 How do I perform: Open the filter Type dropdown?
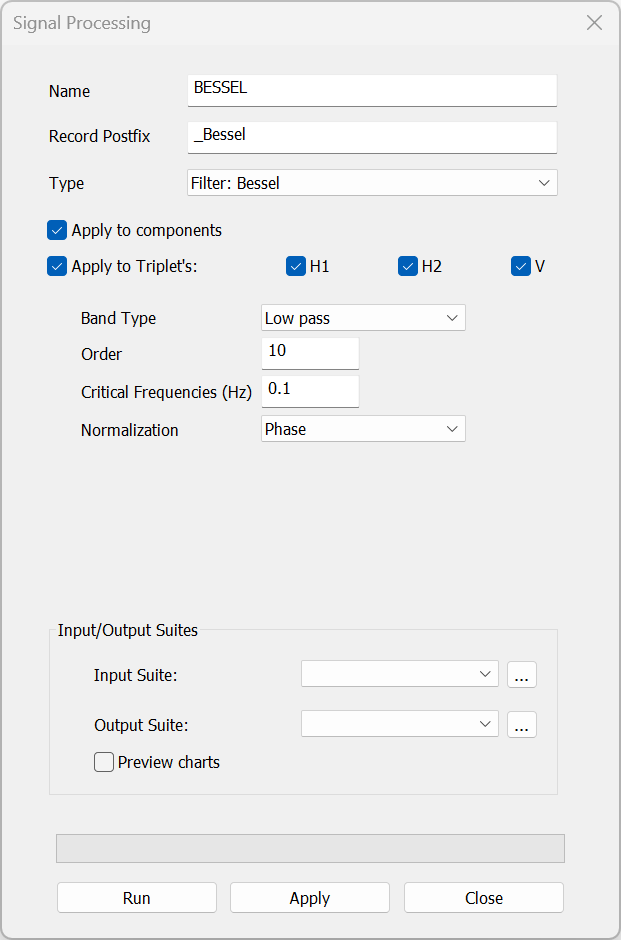(372, 183)
